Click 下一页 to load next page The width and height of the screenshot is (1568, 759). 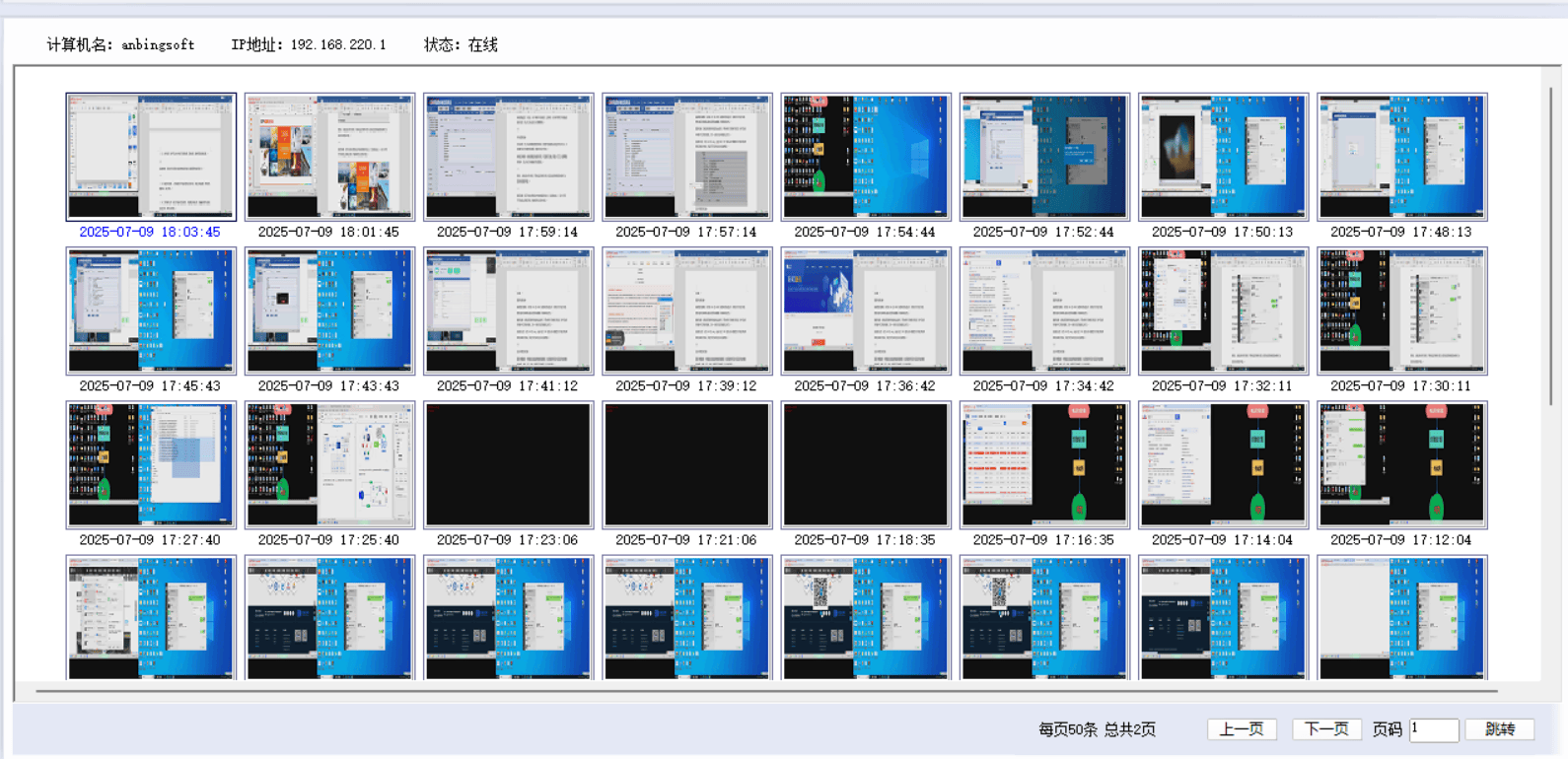(x=1326, y=729)
